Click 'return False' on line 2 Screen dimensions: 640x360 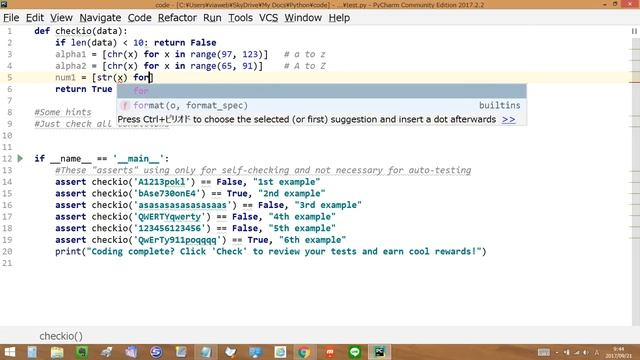pyautogui.click(x=185, y=42)
